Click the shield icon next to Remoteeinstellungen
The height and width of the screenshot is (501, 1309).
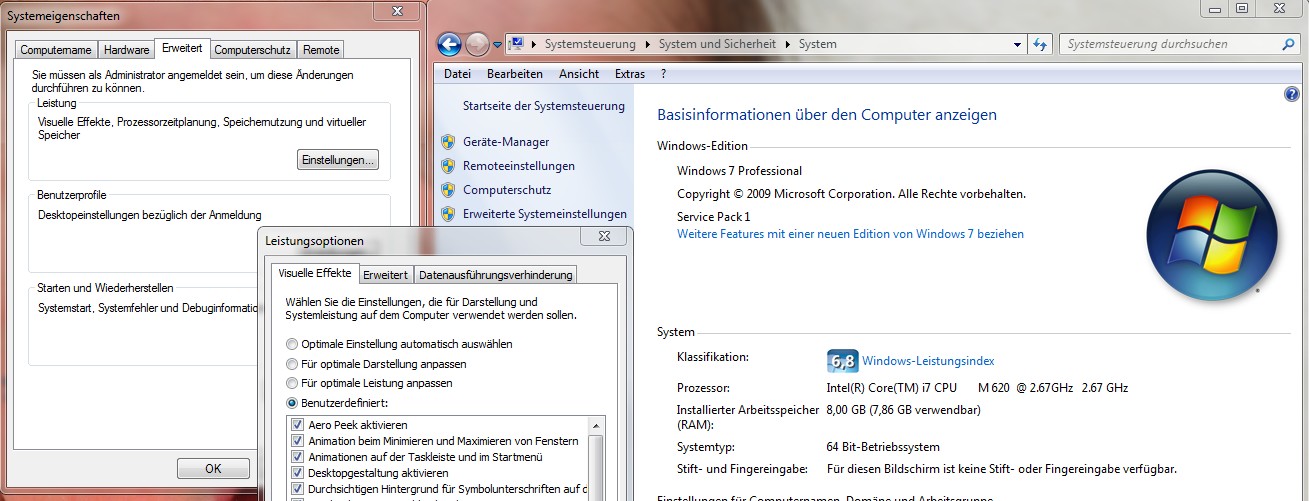(x=448, y=166)
